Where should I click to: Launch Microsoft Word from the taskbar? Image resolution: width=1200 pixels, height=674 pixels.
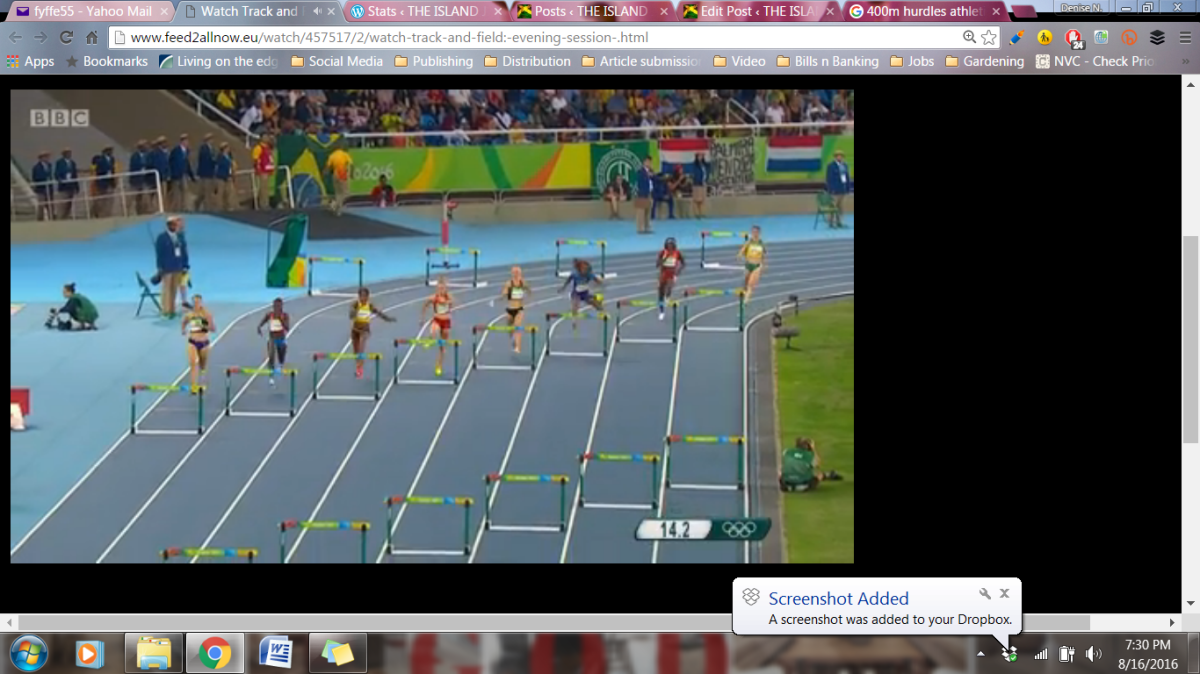[x=276, y=653]
